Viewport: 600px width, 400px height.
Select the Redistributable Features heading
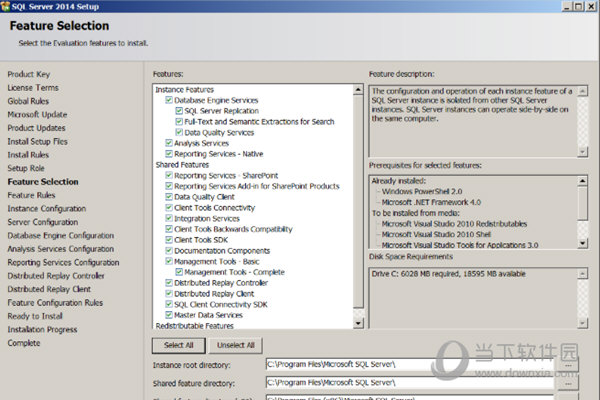pyautogui.click(x=194, y=326)
